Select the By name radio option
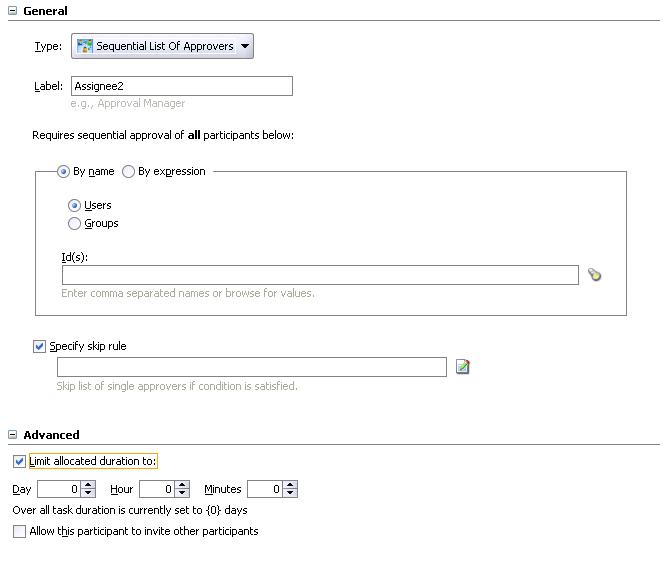 tap(64, 172)
